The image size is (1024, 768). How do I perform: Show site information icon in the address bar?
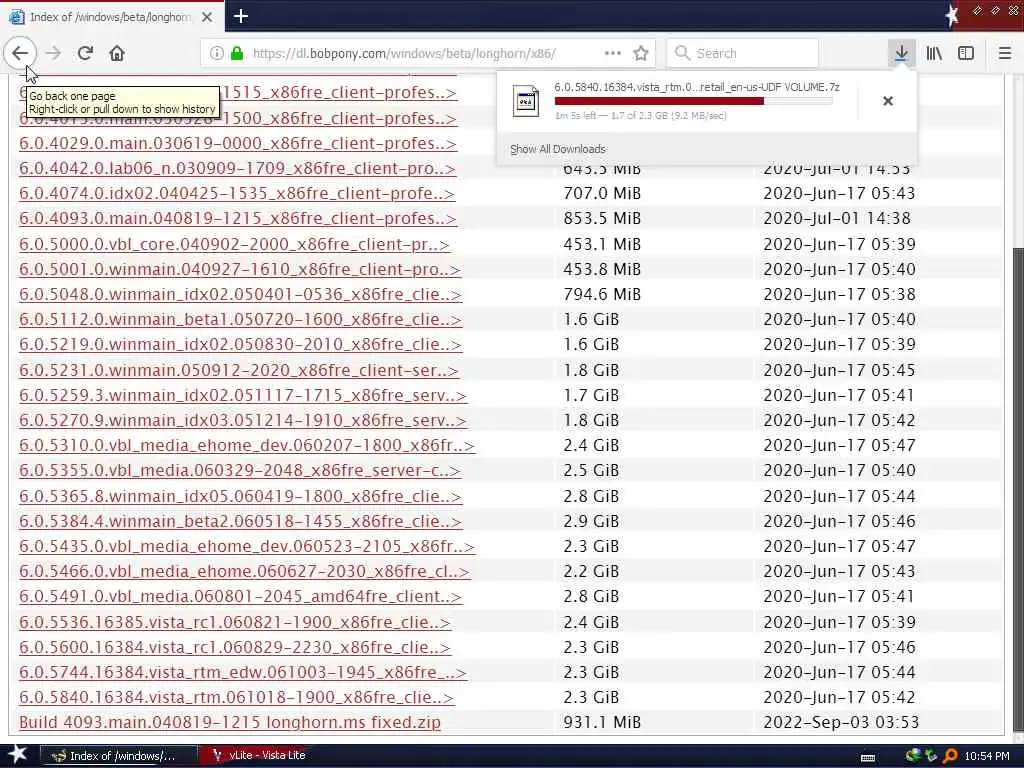pyautogui.click(x=217, y=54)
